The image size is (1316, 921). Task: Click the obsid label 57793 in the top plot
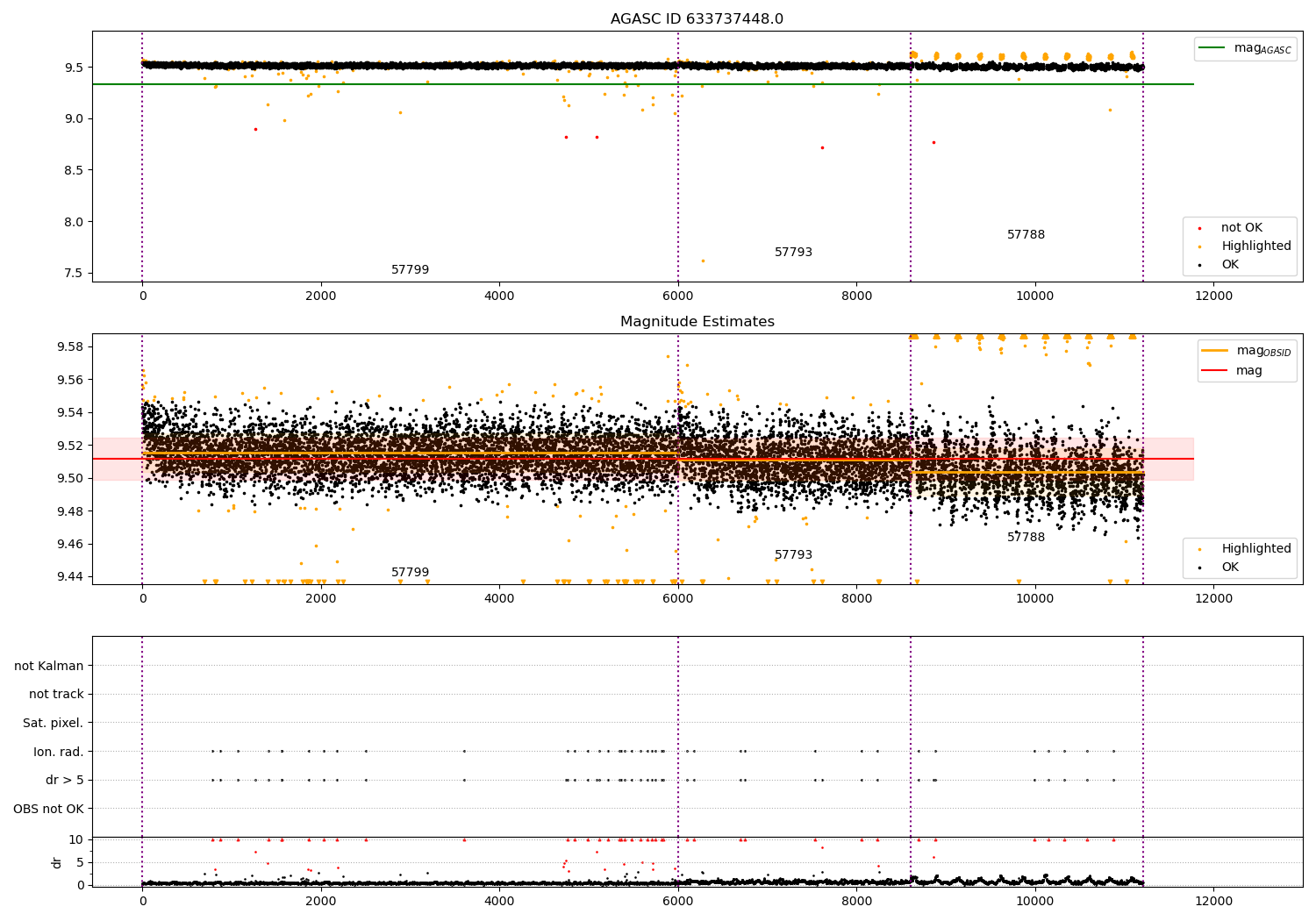(793, 253)
